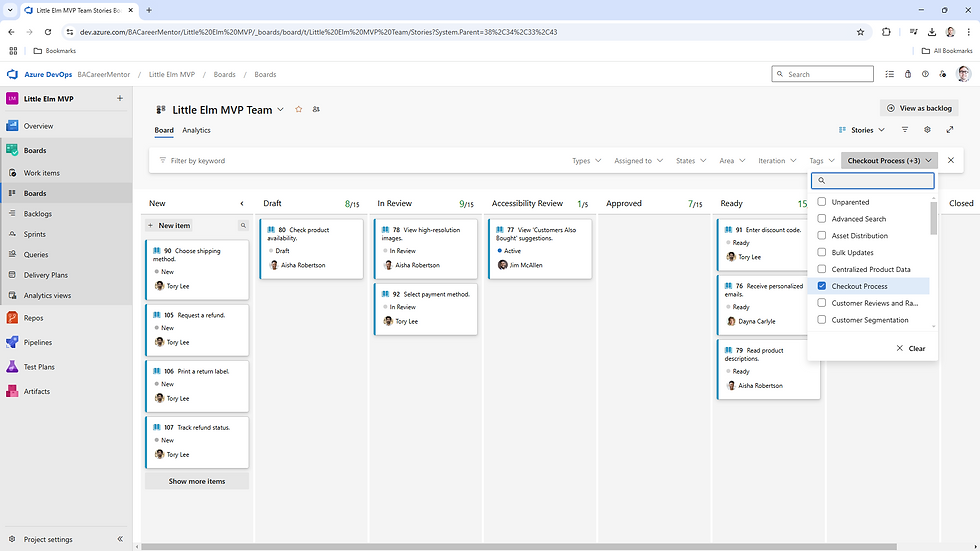Enter full screen mode for the board
980x551 pixels.
[950, 130]
